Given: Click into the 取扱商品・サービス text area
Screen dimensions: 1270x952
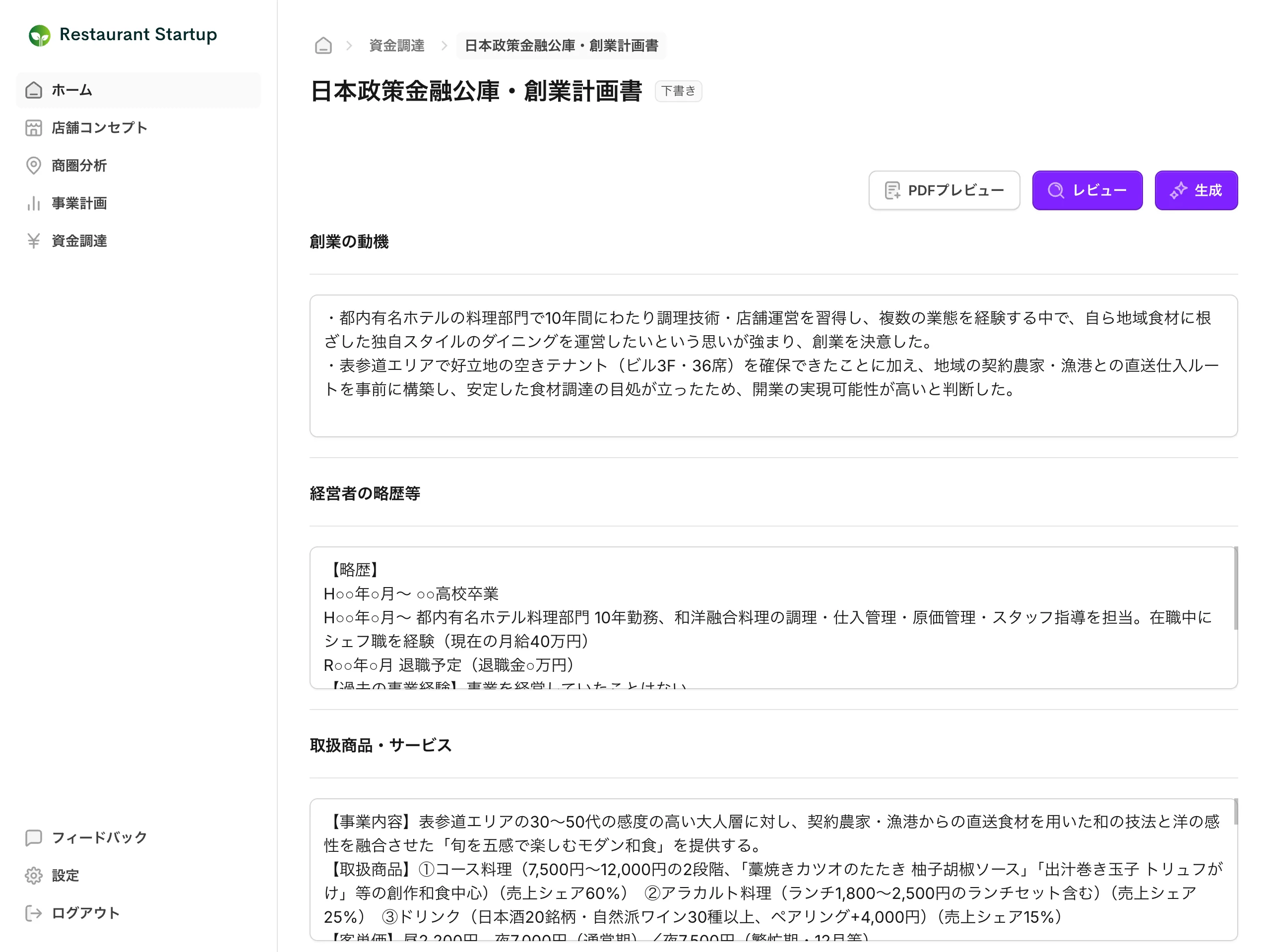Looking at the screenshot, I should pos(773,870).
